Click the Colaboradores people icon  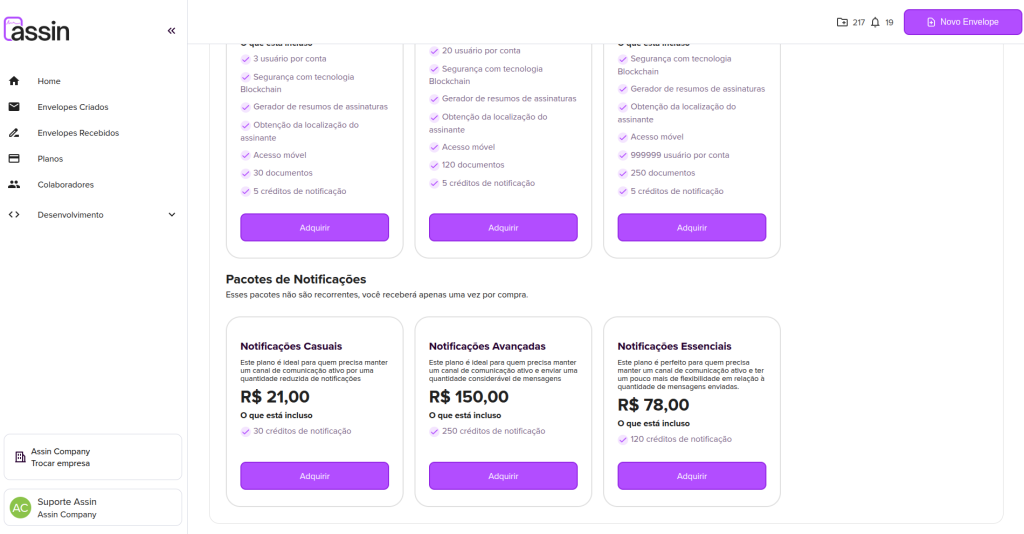pyautogui.click(x=14, y=185)
